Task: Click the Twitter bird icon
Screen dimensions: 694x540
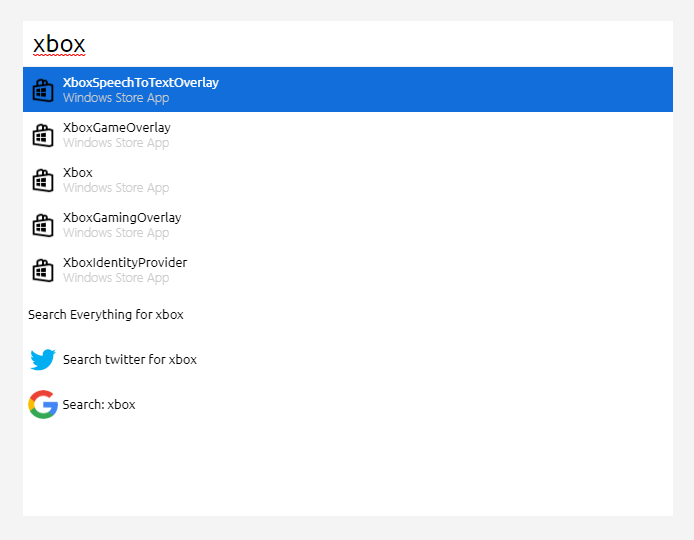Action: (43, 359)
